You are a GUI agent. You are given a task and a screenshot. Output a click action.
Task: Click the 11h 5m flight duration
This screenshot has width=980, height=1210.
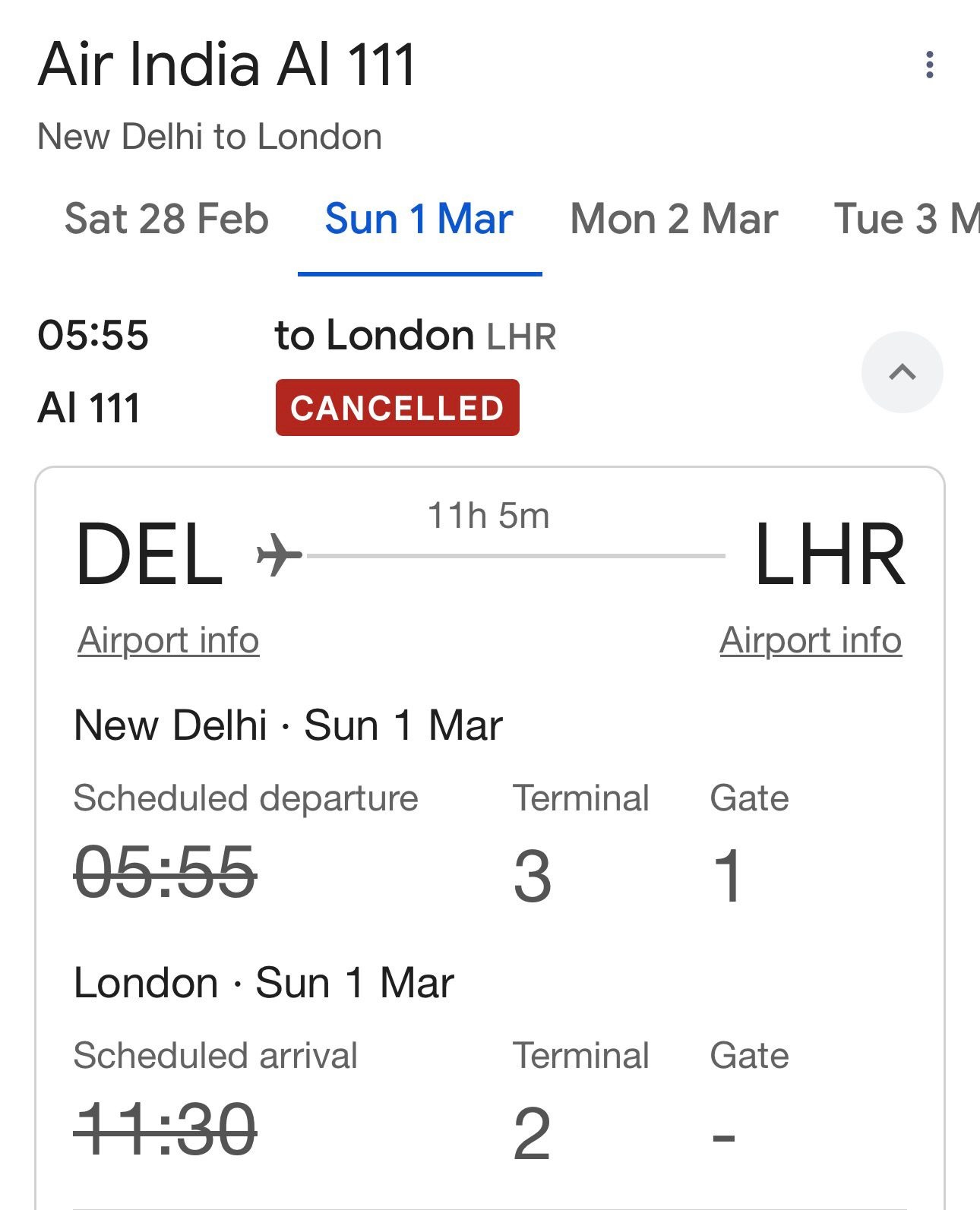[488, 516]
